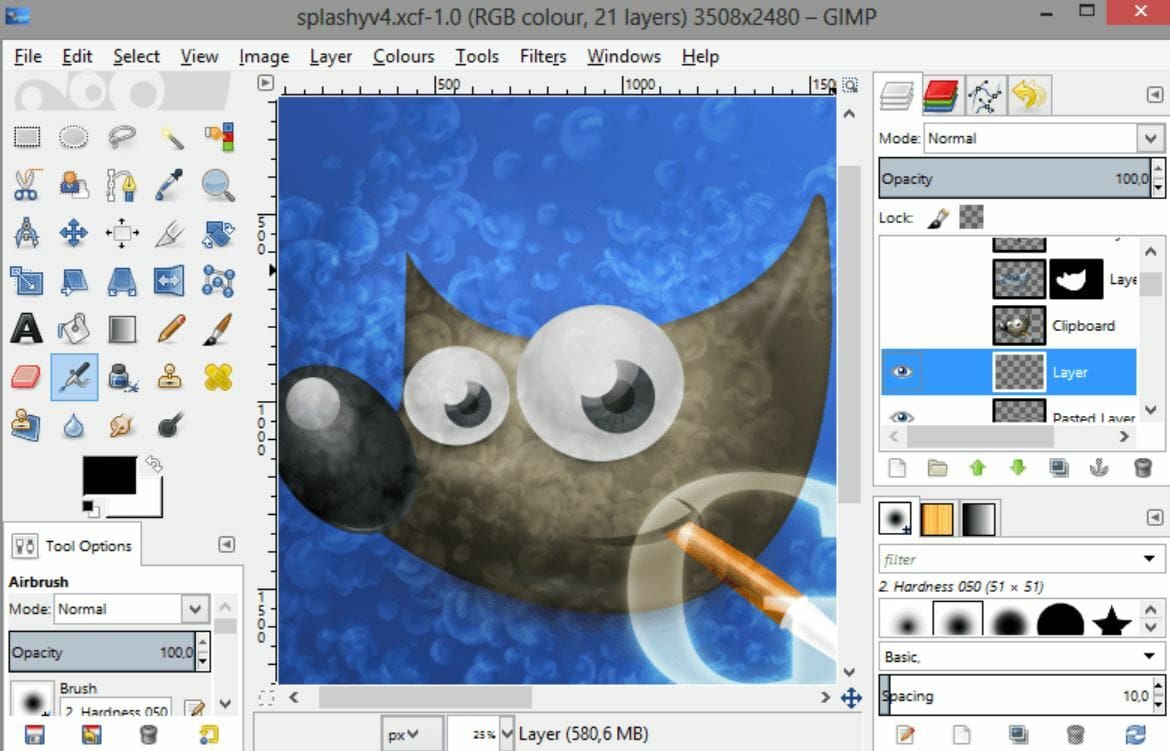Open the Colours menu
The image size is (1170, 751).
403,56
